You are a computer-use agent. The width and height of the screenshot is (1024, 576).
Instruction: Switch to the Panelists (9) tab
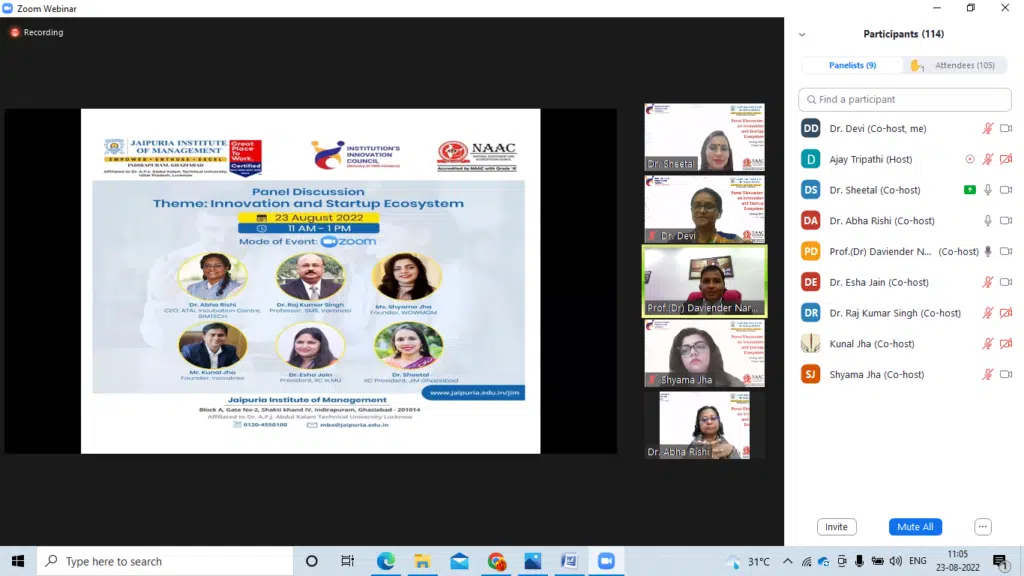click(852, 65)
